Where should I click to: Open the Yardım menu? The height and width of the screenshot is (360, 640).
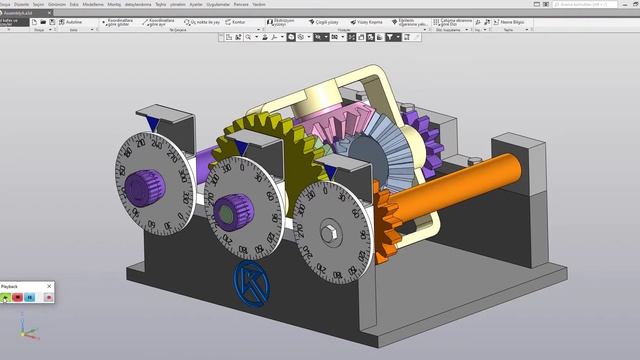click(x=259, y=4)
